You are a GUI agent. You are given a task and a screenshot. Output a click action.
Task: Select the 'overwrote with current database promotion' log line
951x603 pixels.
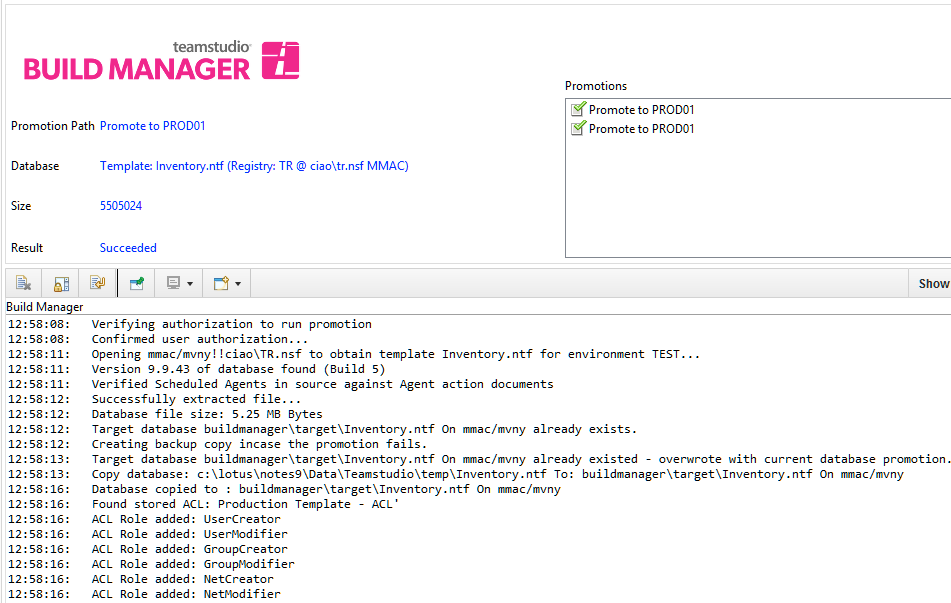click(x=521, y=459)
